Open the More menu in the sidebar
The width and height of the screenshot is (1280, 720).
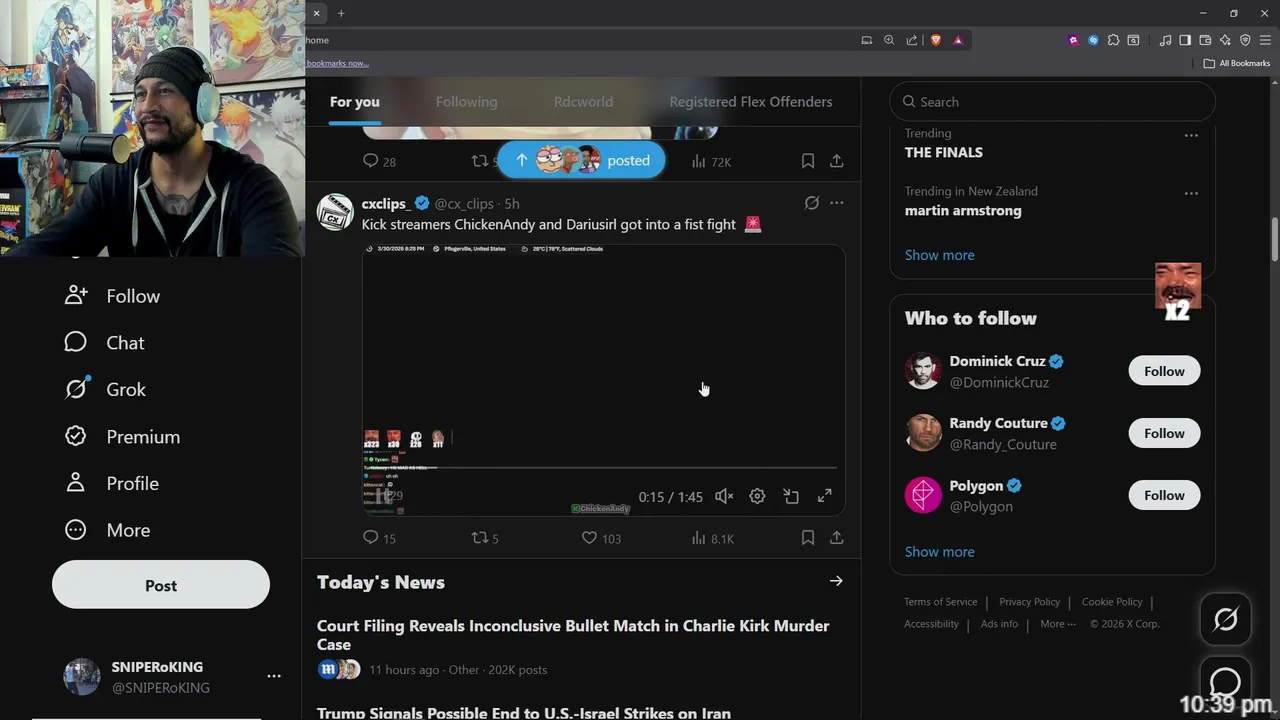(107, 530)
